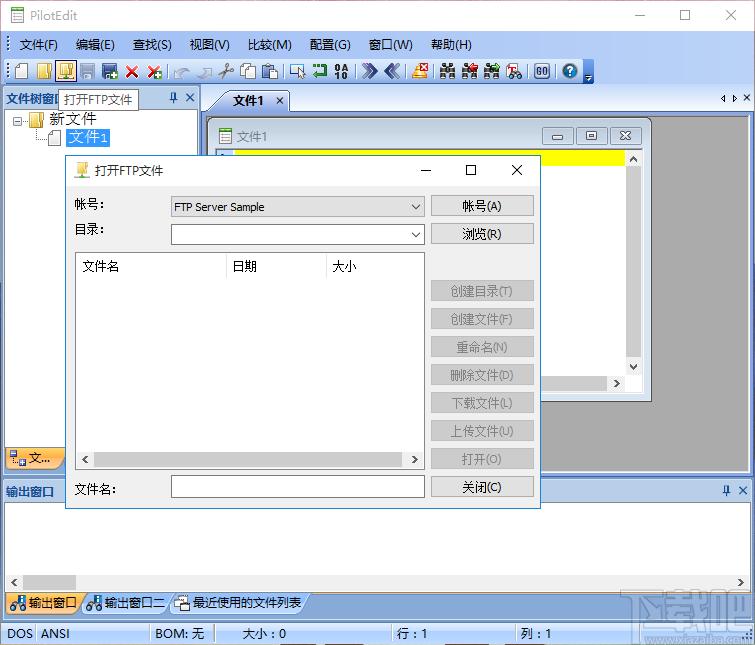Pin the output window panel
This screenshot has height=645, width=755.
coord(727,490)
